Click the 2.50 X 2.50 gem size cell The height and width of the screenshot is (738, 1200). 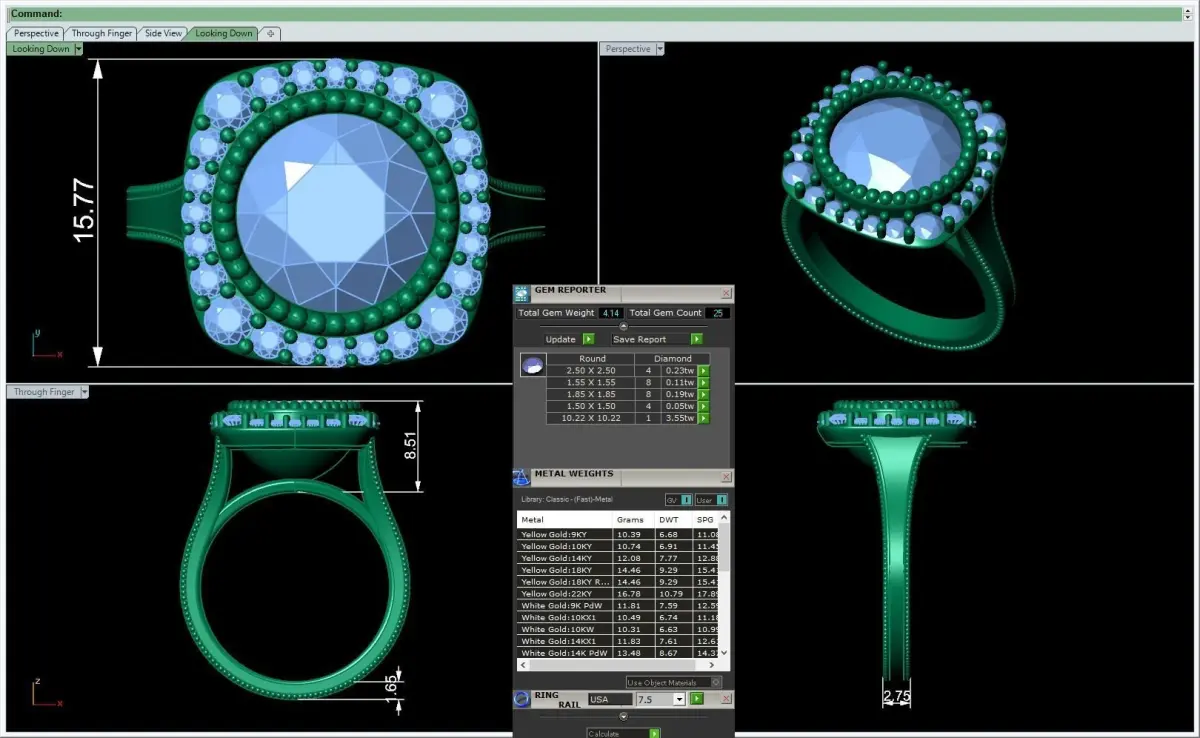click(x=592, y=370)
